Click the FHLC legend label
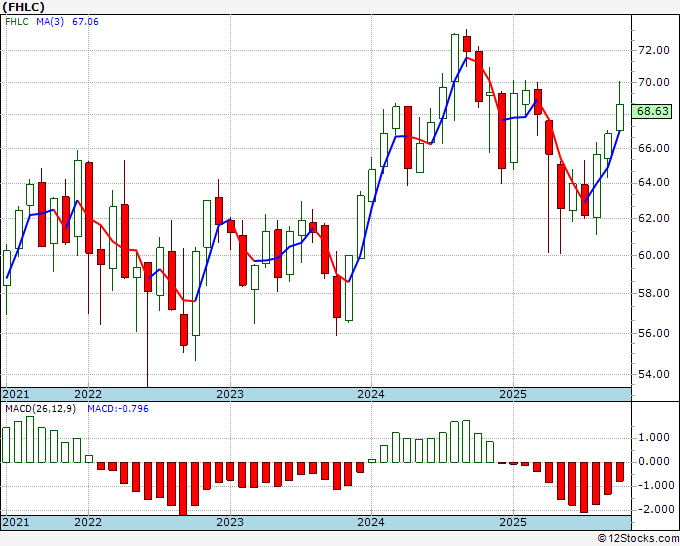 coord(17,22)
